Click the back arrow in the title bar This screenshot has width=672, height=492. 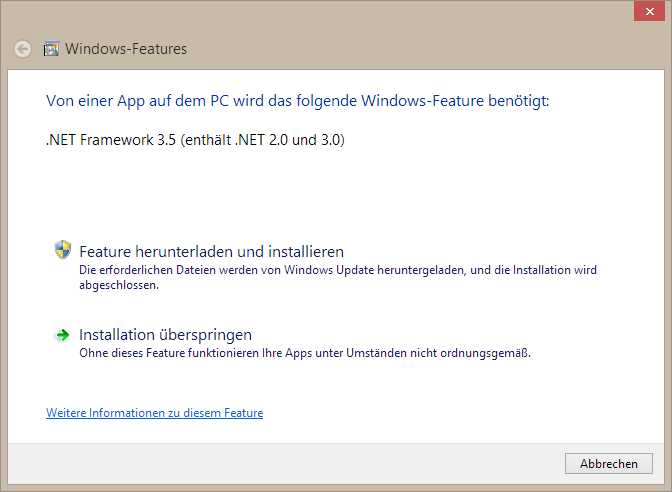point(23,49)
